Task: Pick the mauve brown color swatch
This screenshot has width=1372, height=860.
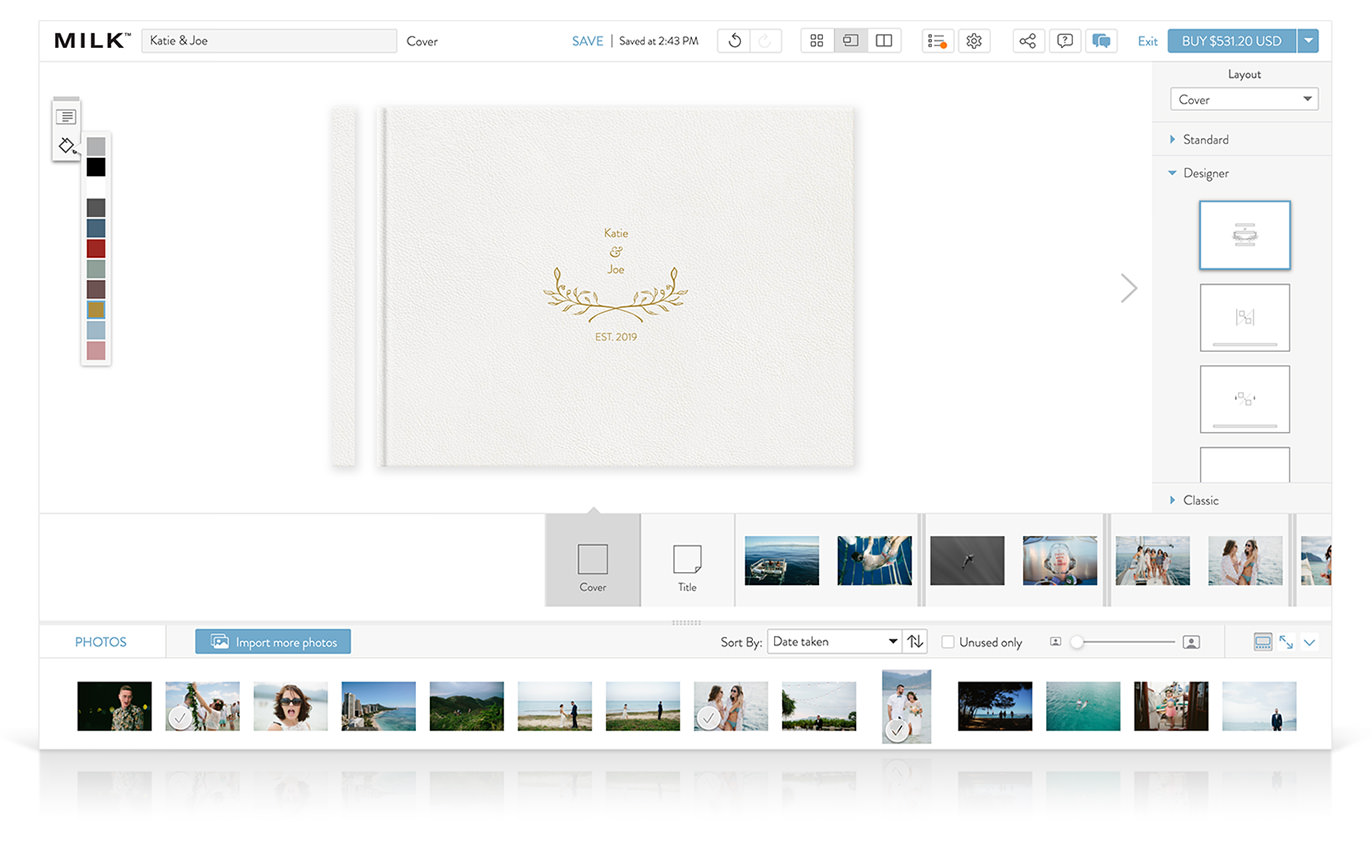Action: pyautogui.click(x=96, y=289)
